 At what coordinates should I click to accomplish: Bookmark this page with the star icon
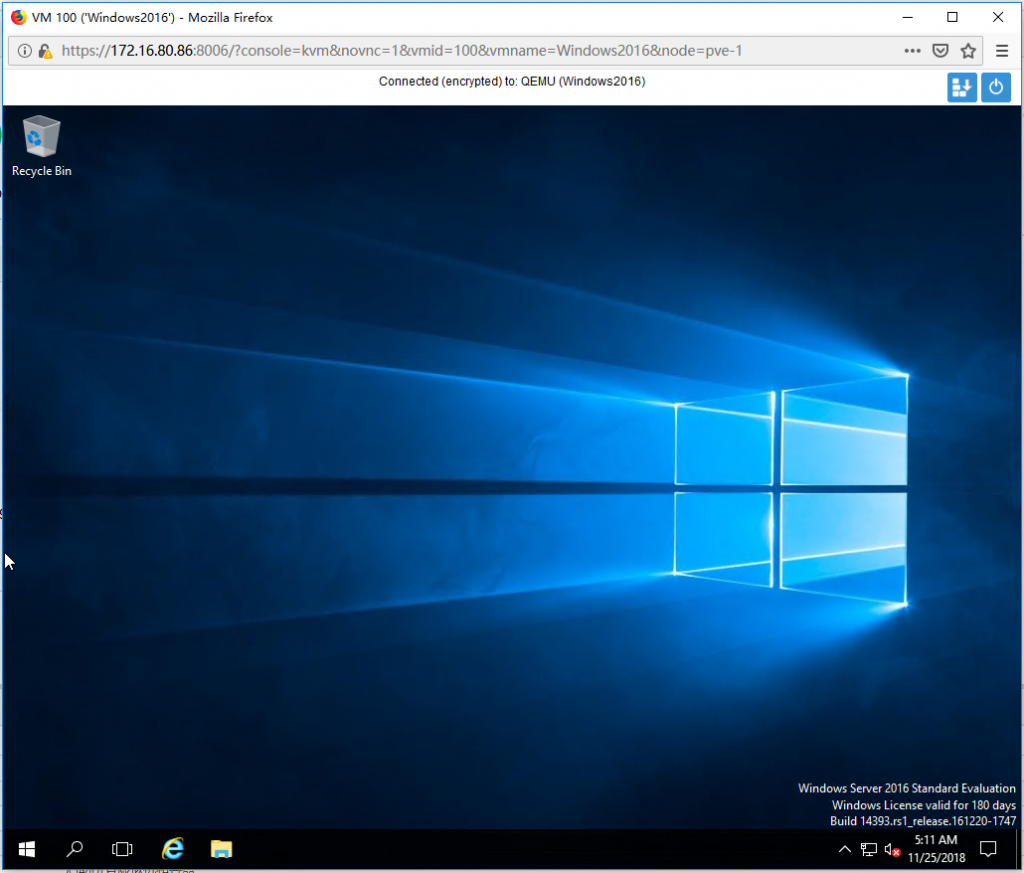968,51
